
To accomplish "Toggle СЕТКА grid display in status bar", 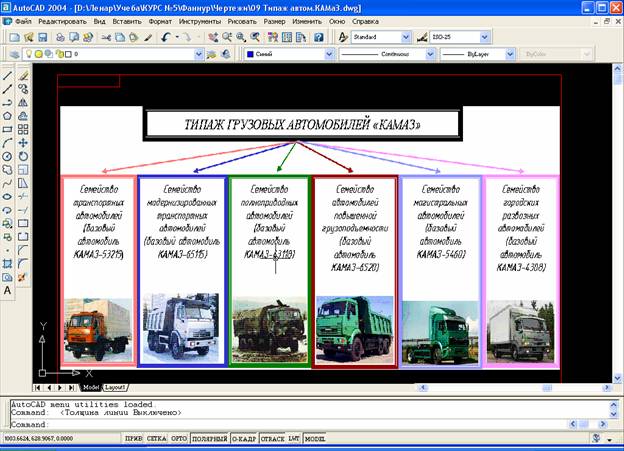I will click(x=157, y=439).
